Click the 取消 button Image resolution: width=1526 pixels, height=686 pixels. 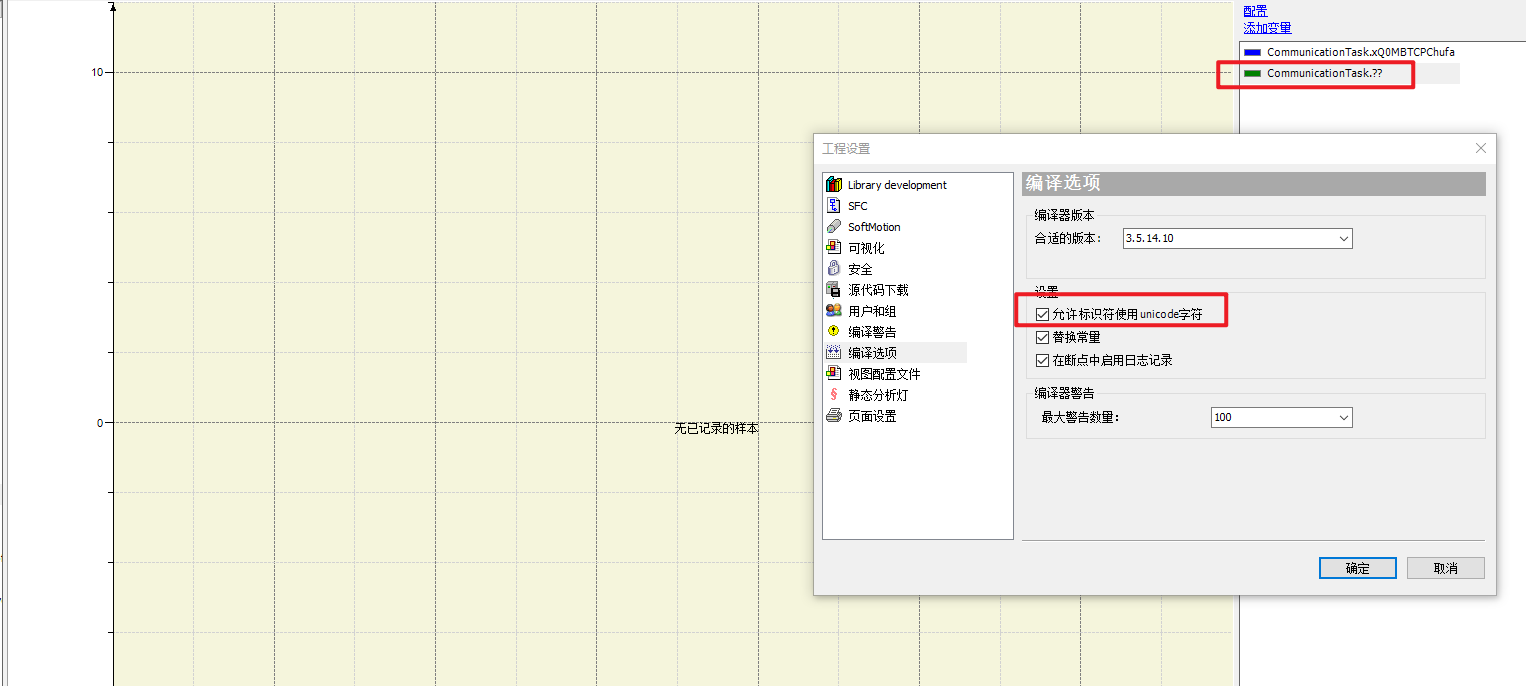click(1445, 568)
